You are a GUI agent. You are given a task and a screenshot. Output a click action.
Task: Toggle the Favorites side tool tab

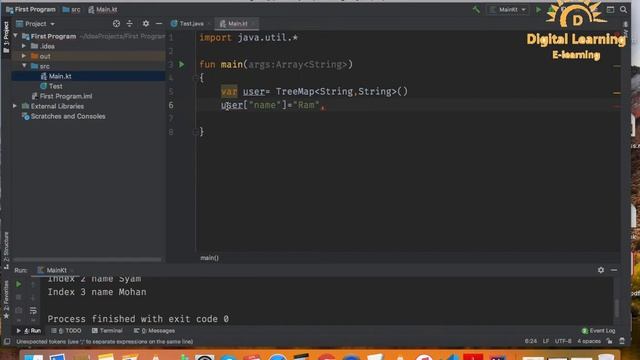point(6,299)
